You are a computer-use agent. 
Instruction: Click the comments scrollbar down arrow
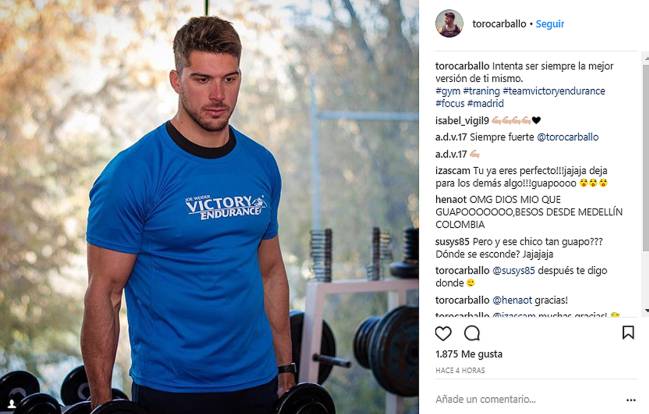646,310
